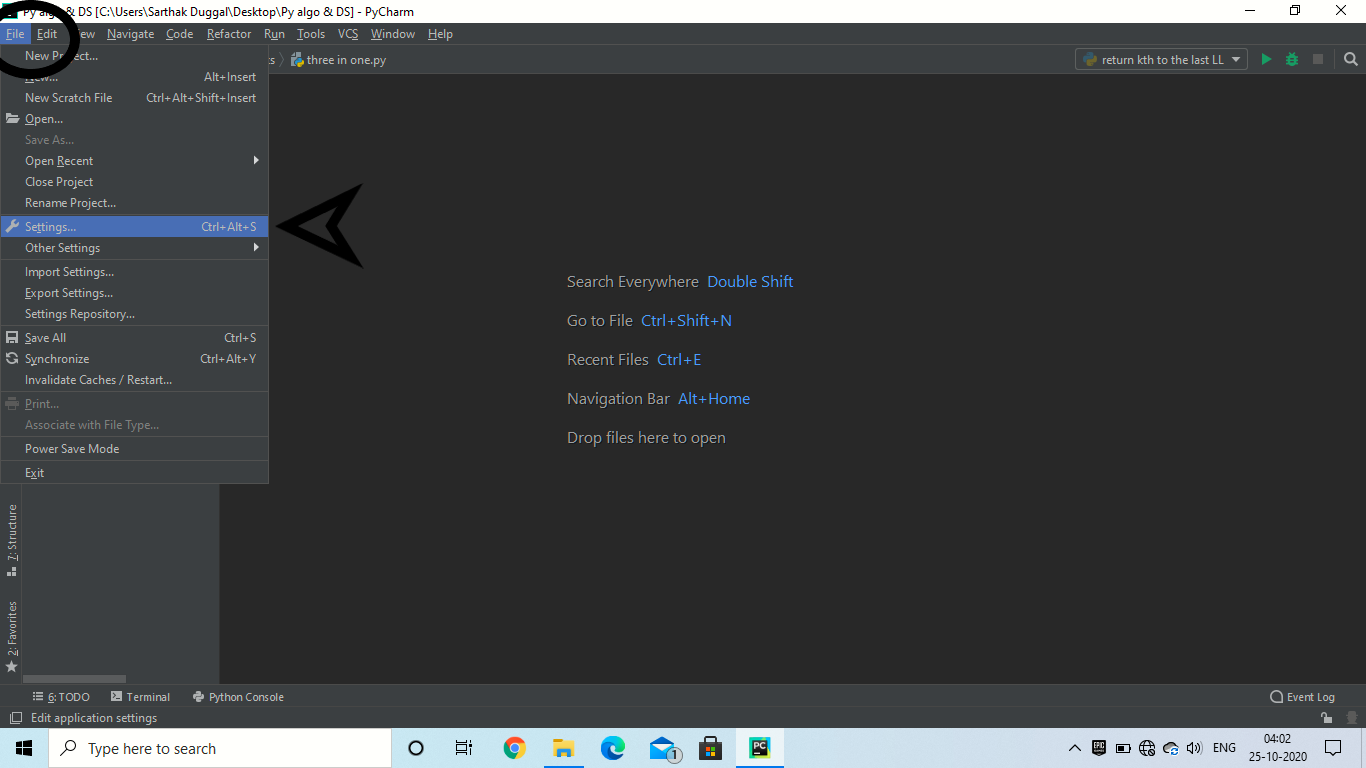Click the project panel horizontal scrollbar
The height and width of the screenshot is (768, 1366).
click(x=74, y=679)
